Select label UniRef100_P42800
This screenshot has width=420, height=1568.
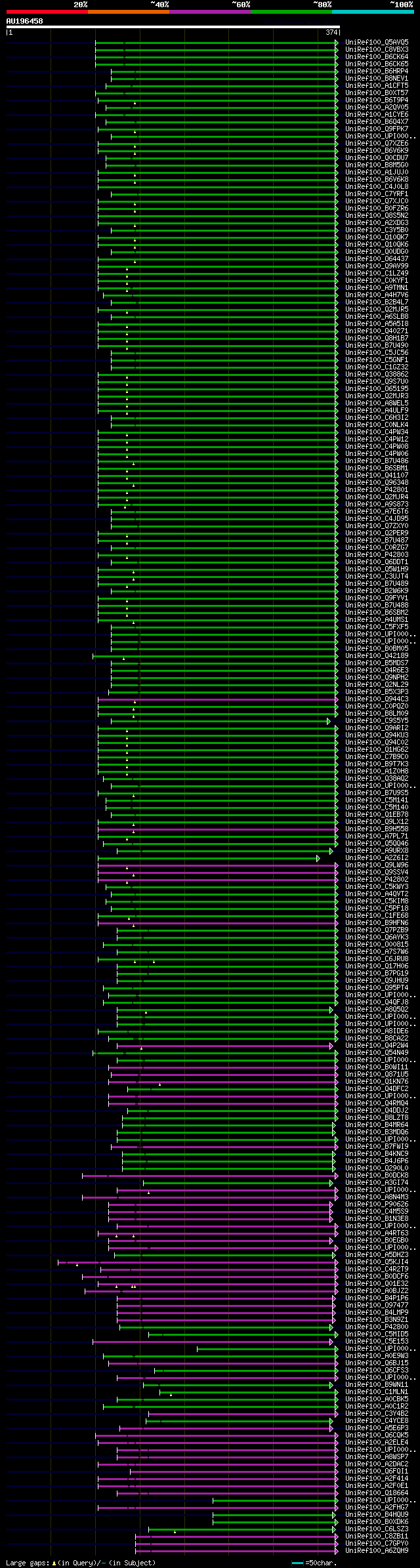377,1327
